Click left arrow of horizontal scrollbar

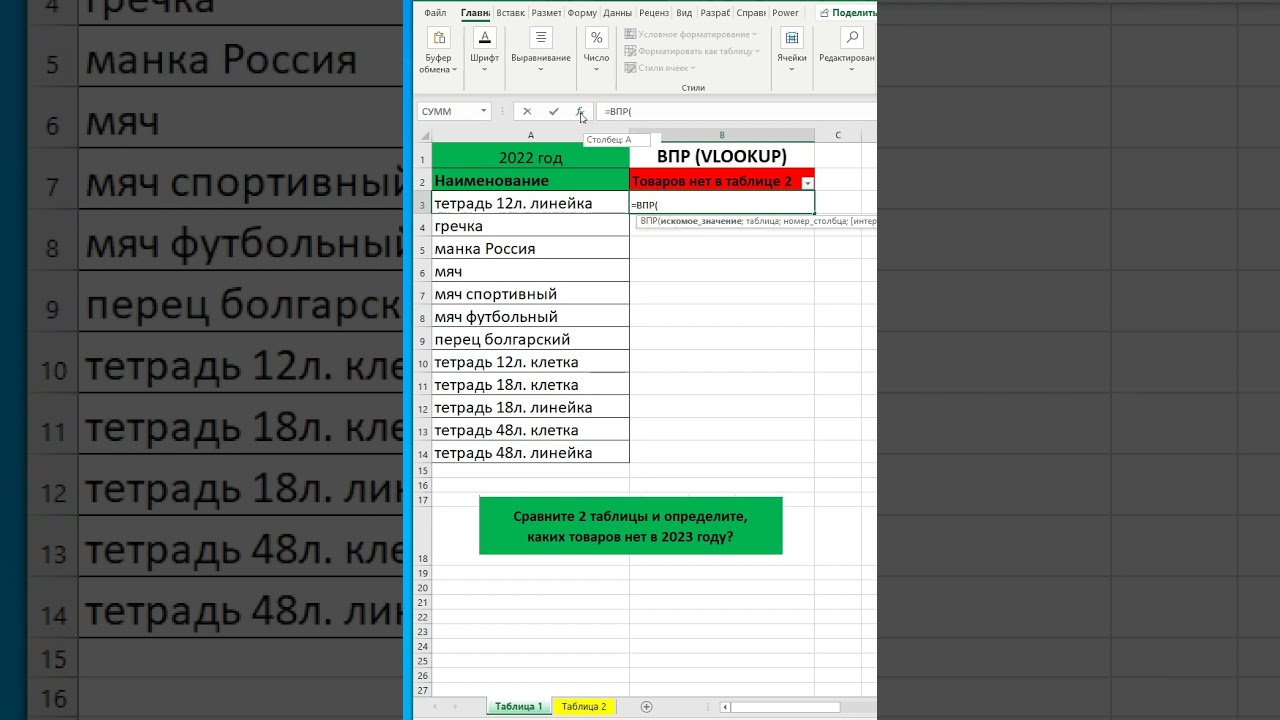coord(725,707)
